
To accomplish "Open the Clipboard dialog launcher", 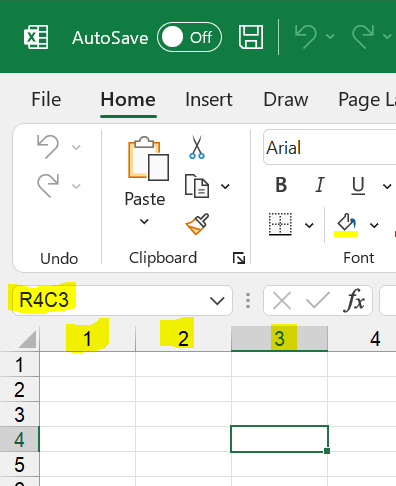I will pos(239,258).
